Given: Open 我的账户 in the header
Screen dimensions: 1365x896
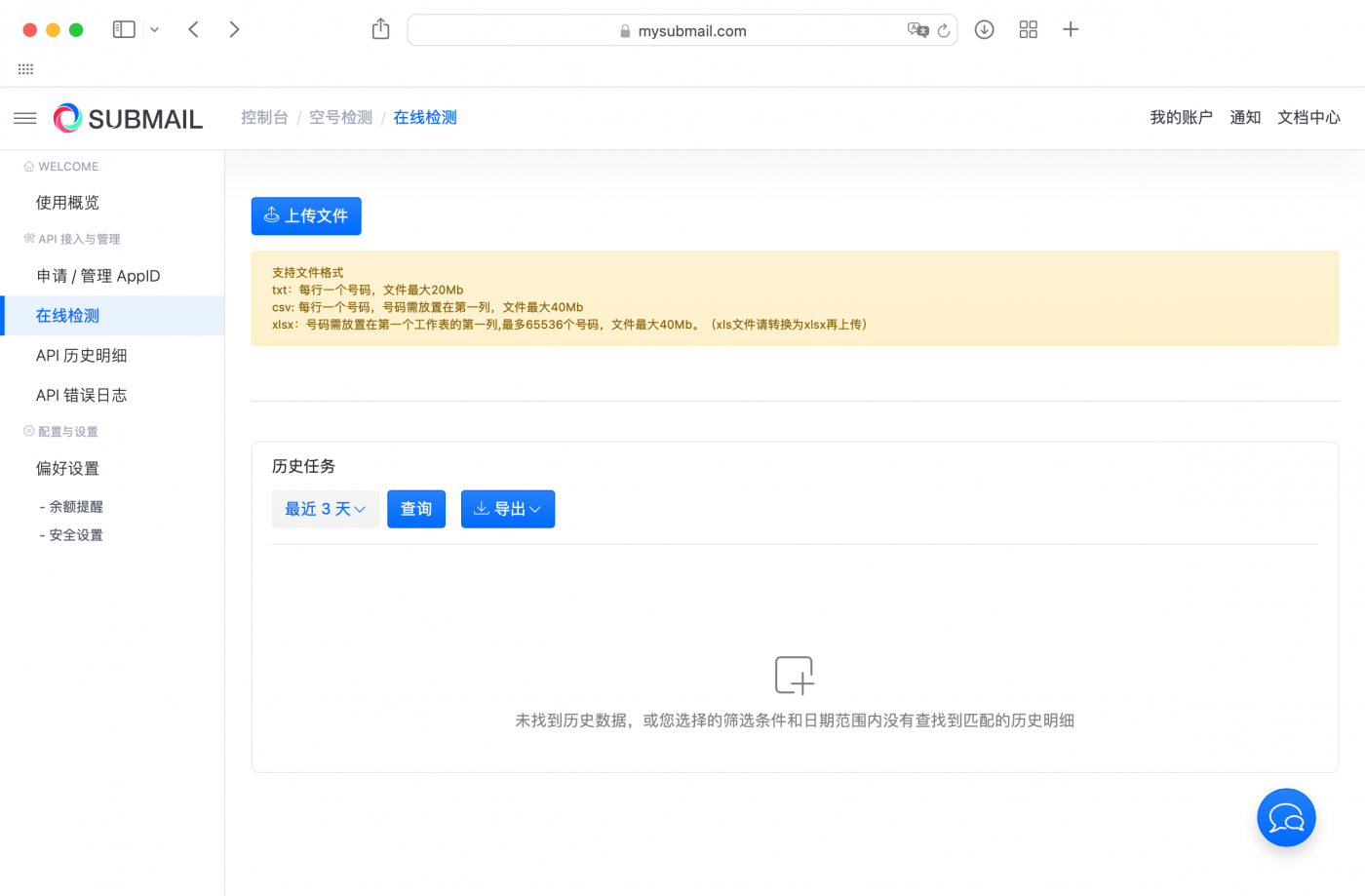Looking at the screenshot, I should (x=1181, y=117).
